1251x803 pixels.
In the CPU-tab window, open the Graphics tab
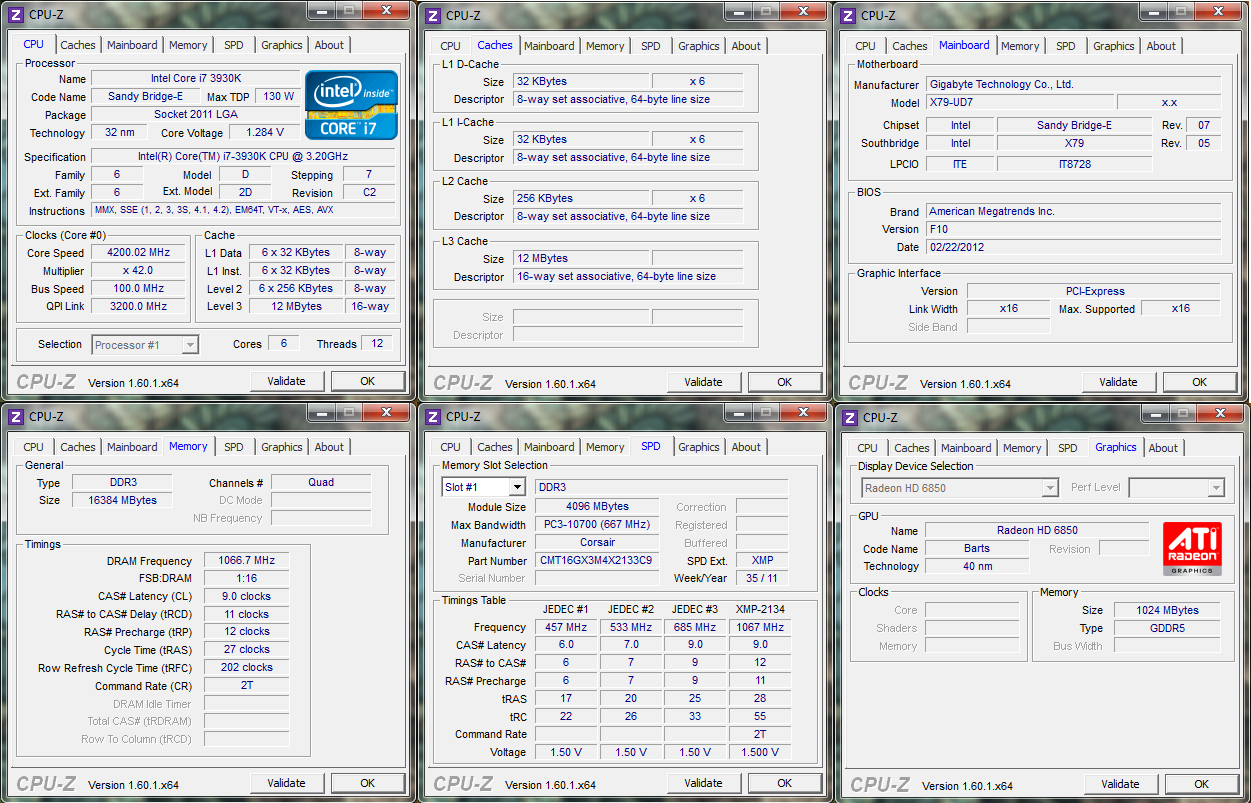[x=282, y=45]
